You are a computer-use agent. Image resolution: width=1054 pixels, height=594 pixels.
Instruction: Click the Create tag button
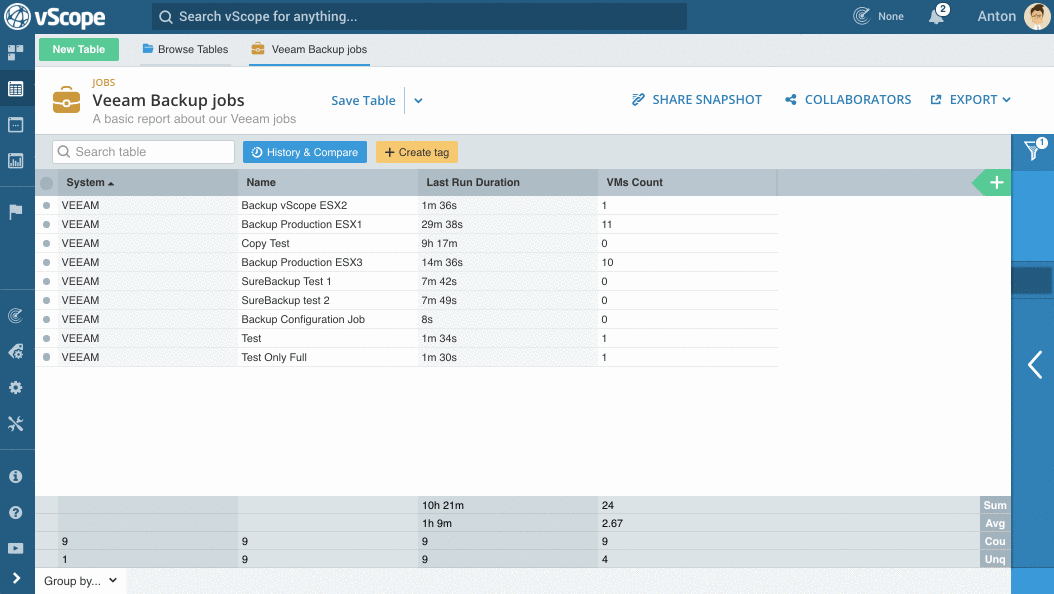417,152
